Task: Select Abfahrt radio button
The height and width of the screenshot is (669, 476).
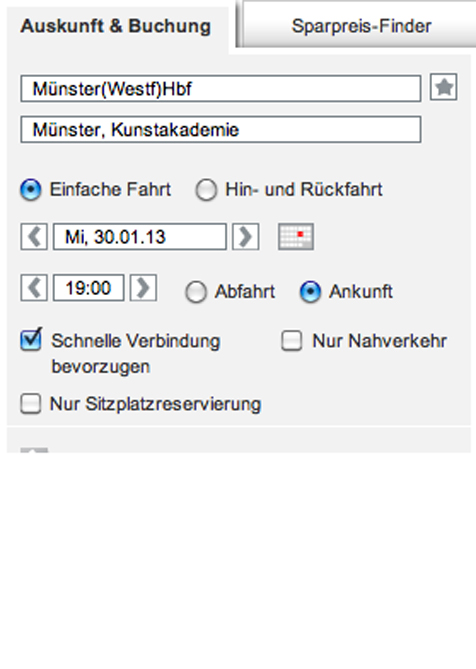Action: tap(196, 293)
